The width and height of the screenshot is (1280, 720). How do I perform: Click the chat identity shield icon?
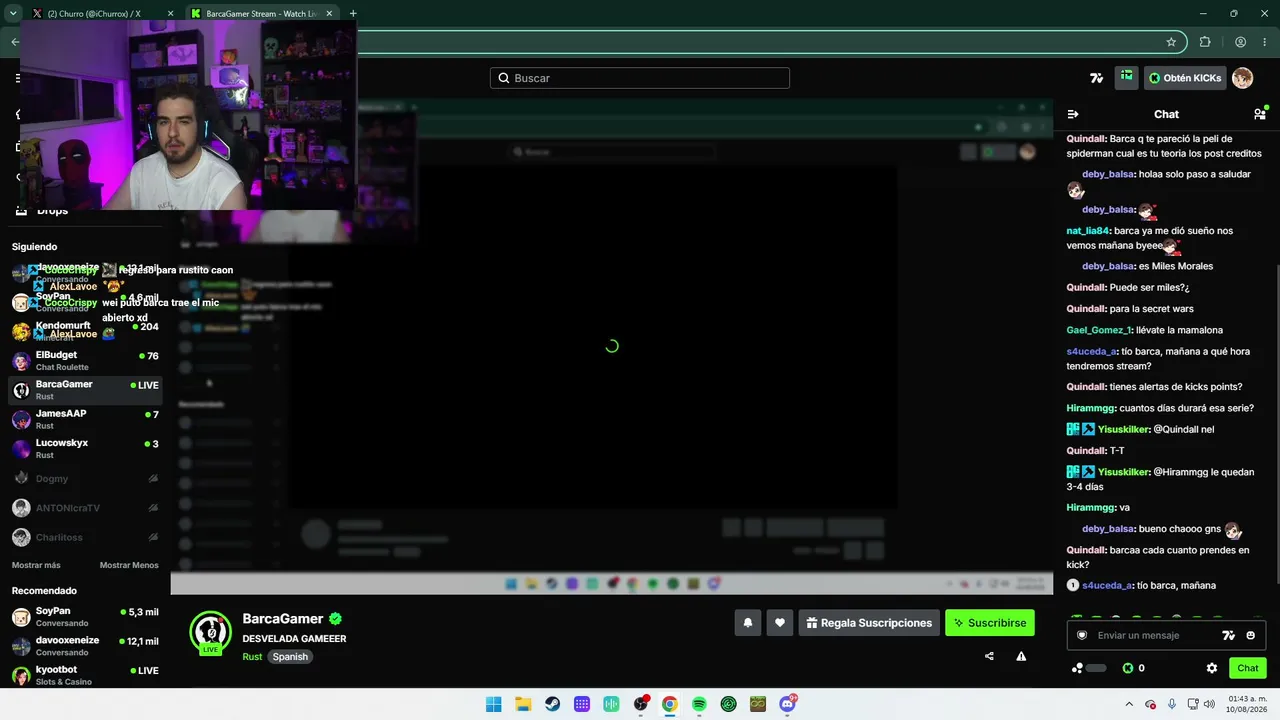point(1082,635)
